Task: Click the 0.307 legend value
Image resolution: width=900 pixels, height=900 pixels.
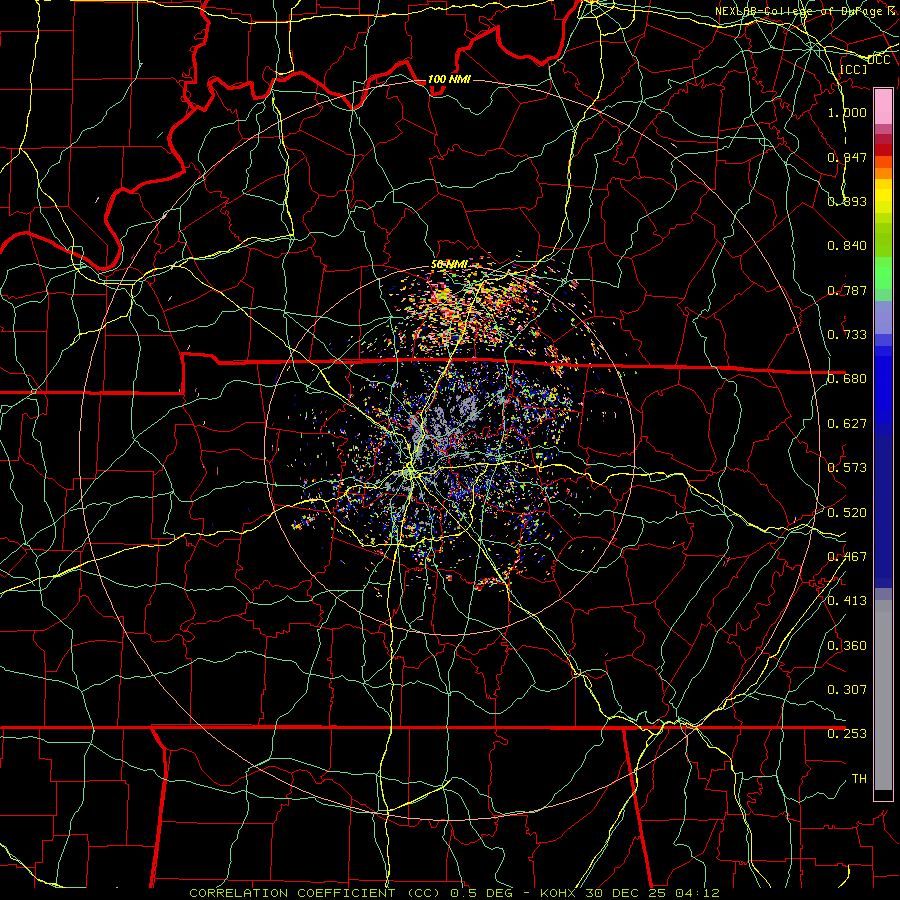Action: 847,690
